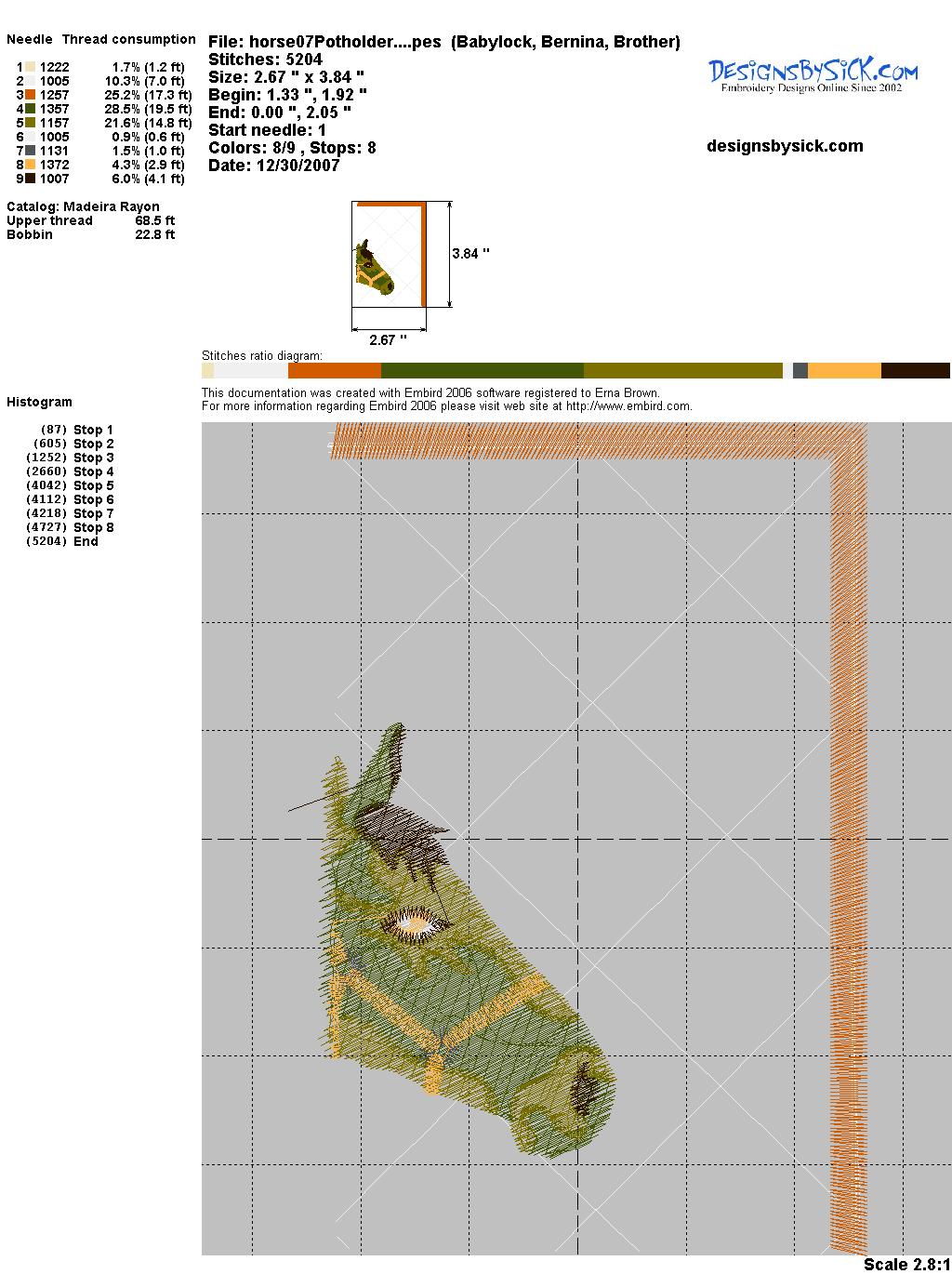Select the needle 7 gray thread swatch

coord(30,151)
